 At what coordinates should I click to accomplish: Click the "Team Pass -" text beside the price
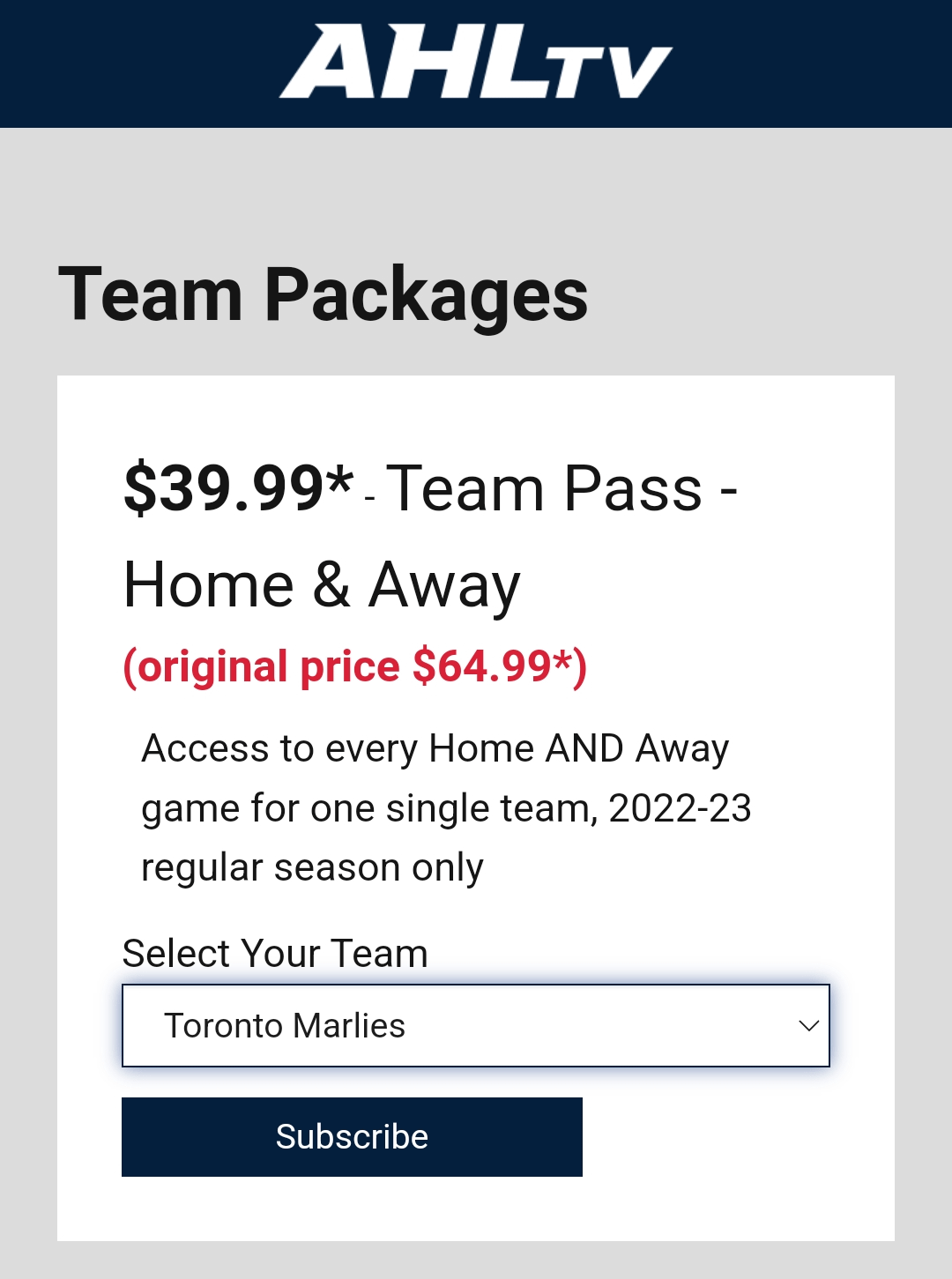pos(562,488)
